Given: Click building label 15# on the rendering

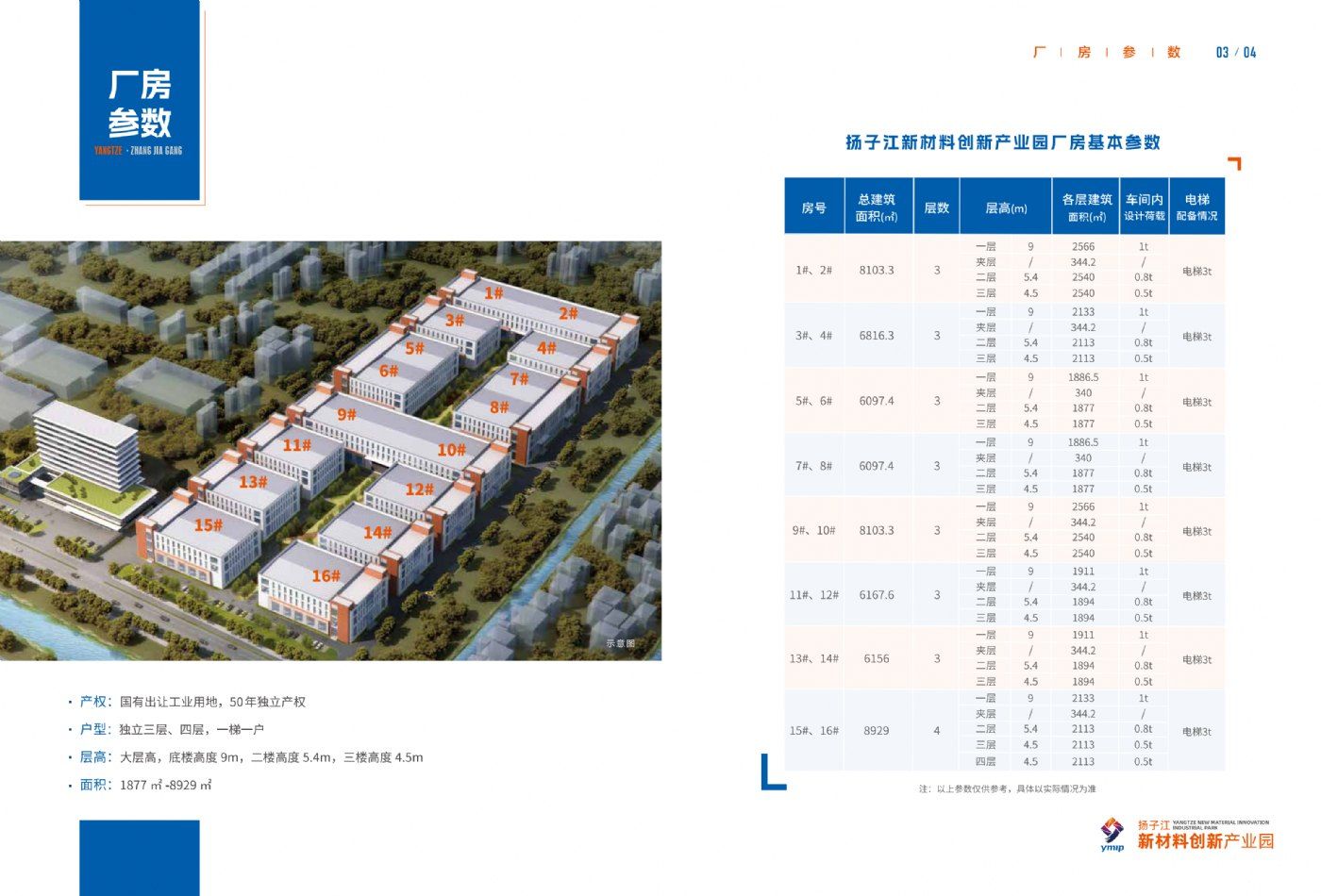Looking at the screenshot, I should pos(208,524).
